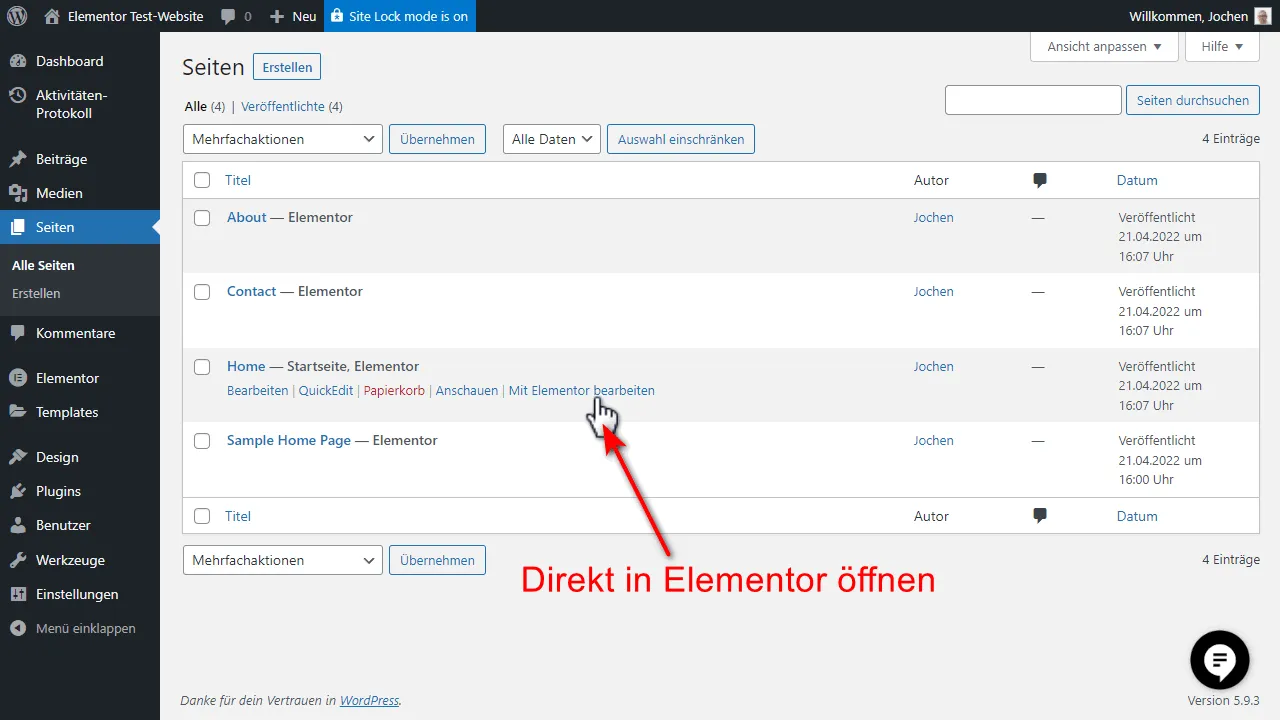Click the Seiten pages icon

pyautogui.click(x=18, y=227)
